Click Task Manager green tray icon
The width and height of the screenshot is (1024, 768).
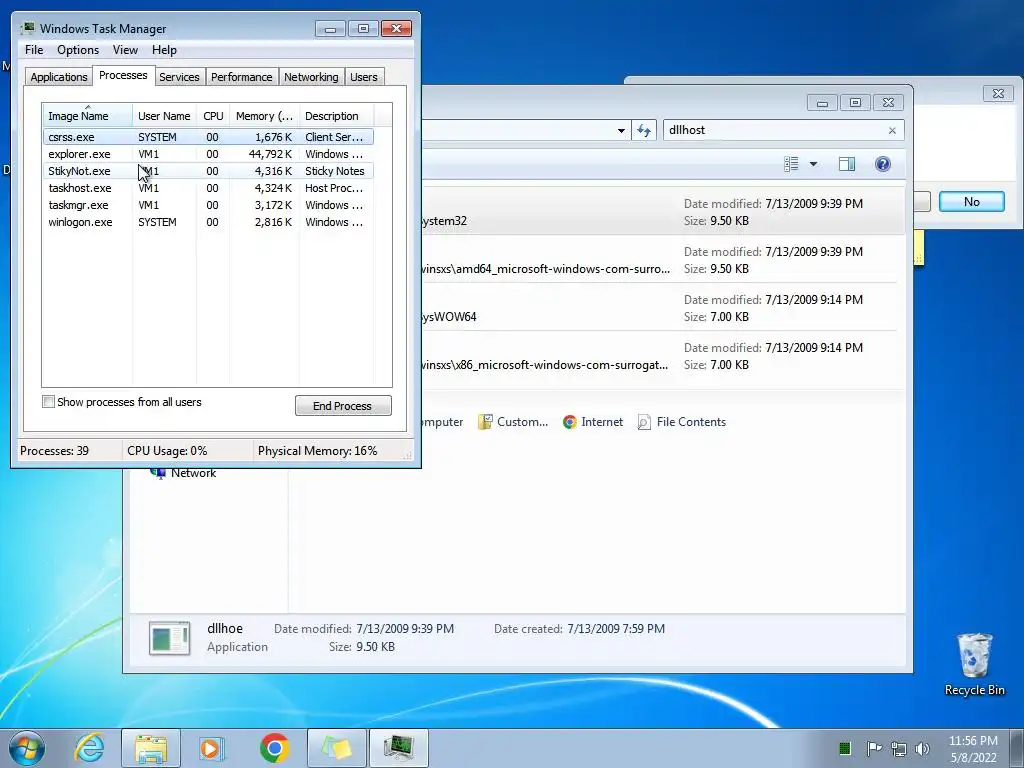click(844, 748)
